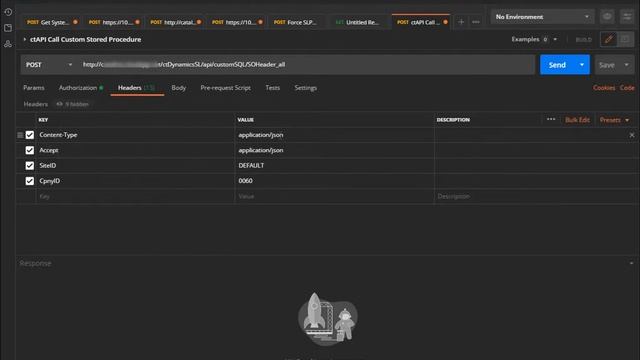Expand the Save button arrow options
Viewport: 640px width, 360px height.
click(x=627, y=65)
